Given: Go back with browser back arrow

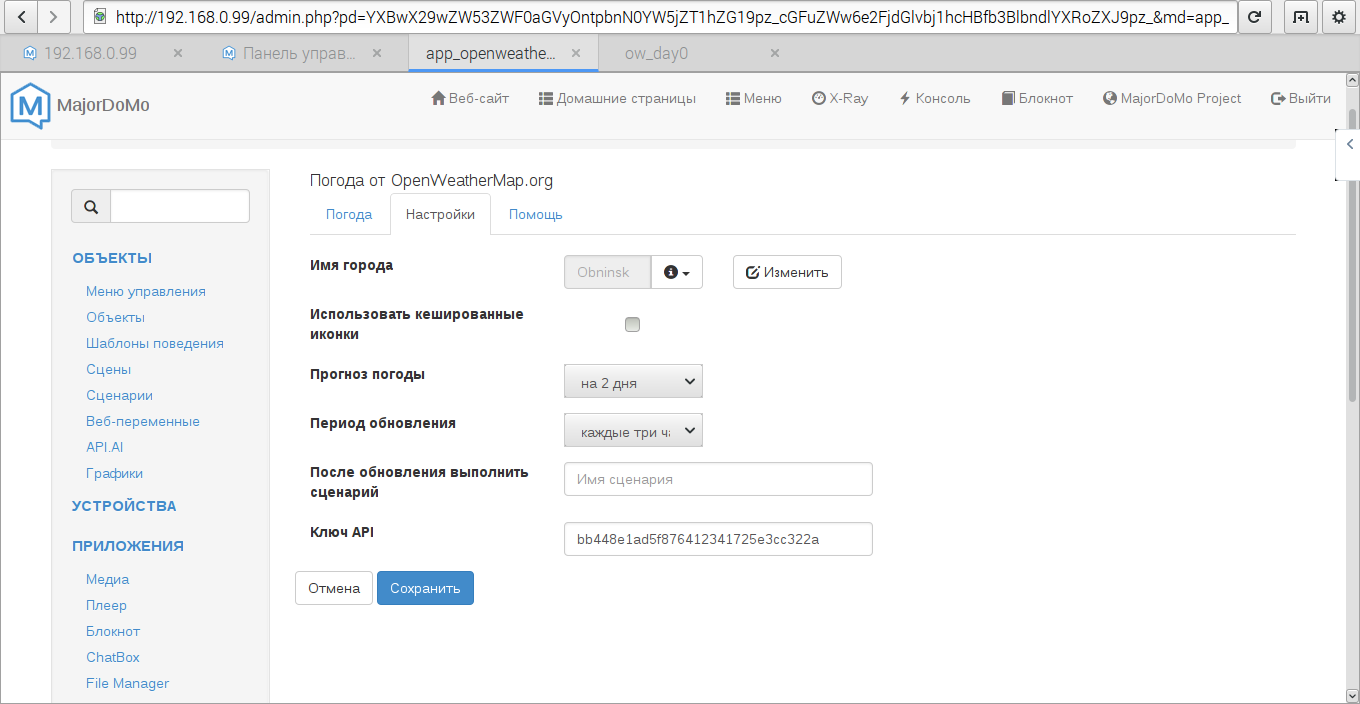Looking at the screenshot, I should pos(22,17).
